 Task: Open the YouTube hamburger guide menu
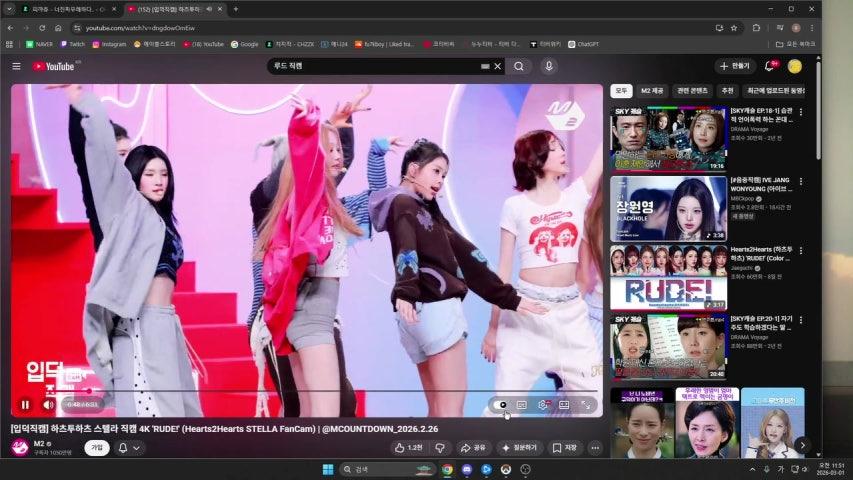pos(16,66)
